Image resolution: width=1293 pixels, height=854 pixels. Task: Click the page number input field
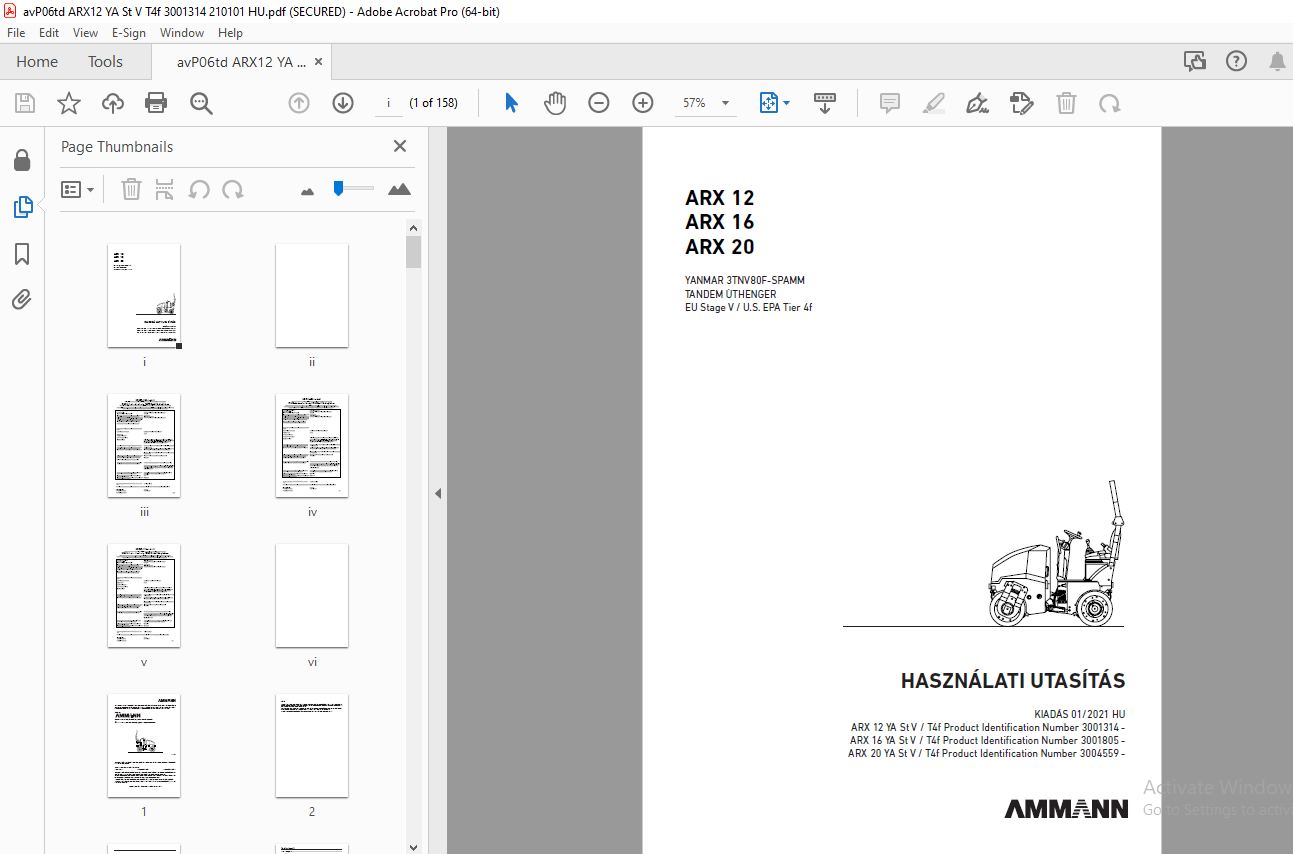pos(388,103)
